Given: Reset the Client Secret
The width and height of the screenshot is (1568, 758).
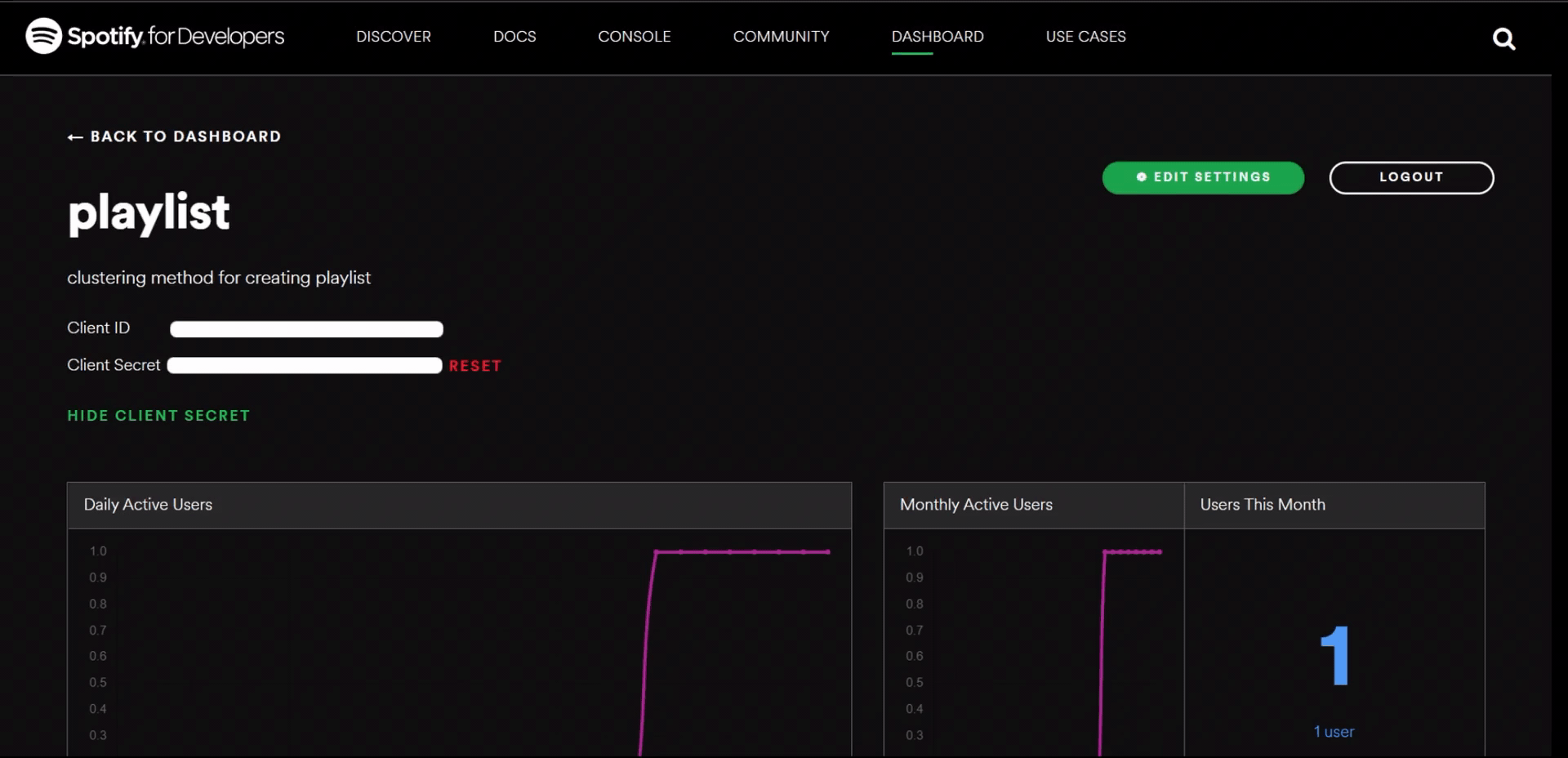Looking at the screenshot, I should point(474,366).
